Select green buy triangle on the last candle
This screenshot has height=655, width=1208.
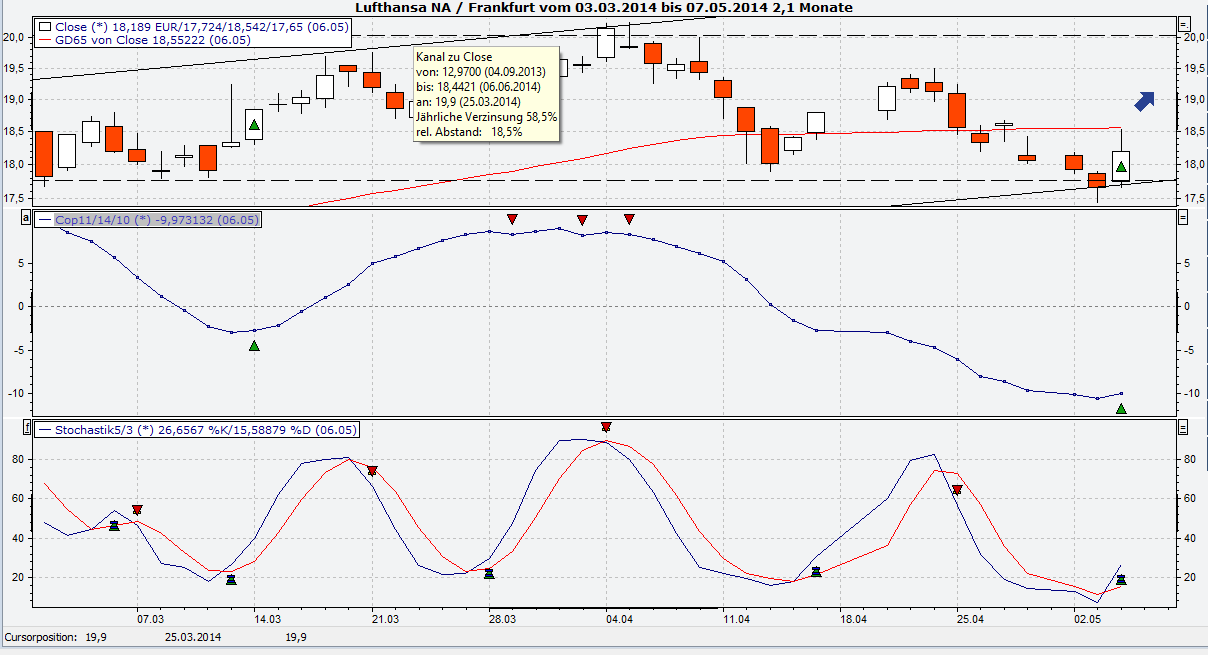(1121, 166)
